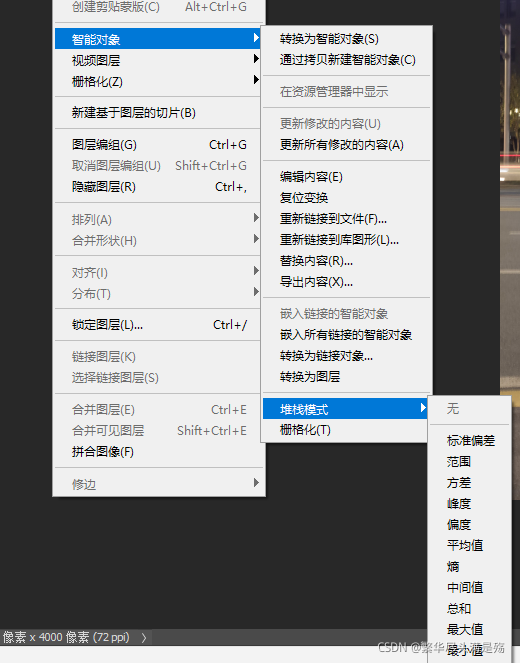Click 创建剪贴蒙版(C) entry
520x663 pixels.
click(158, 7)
